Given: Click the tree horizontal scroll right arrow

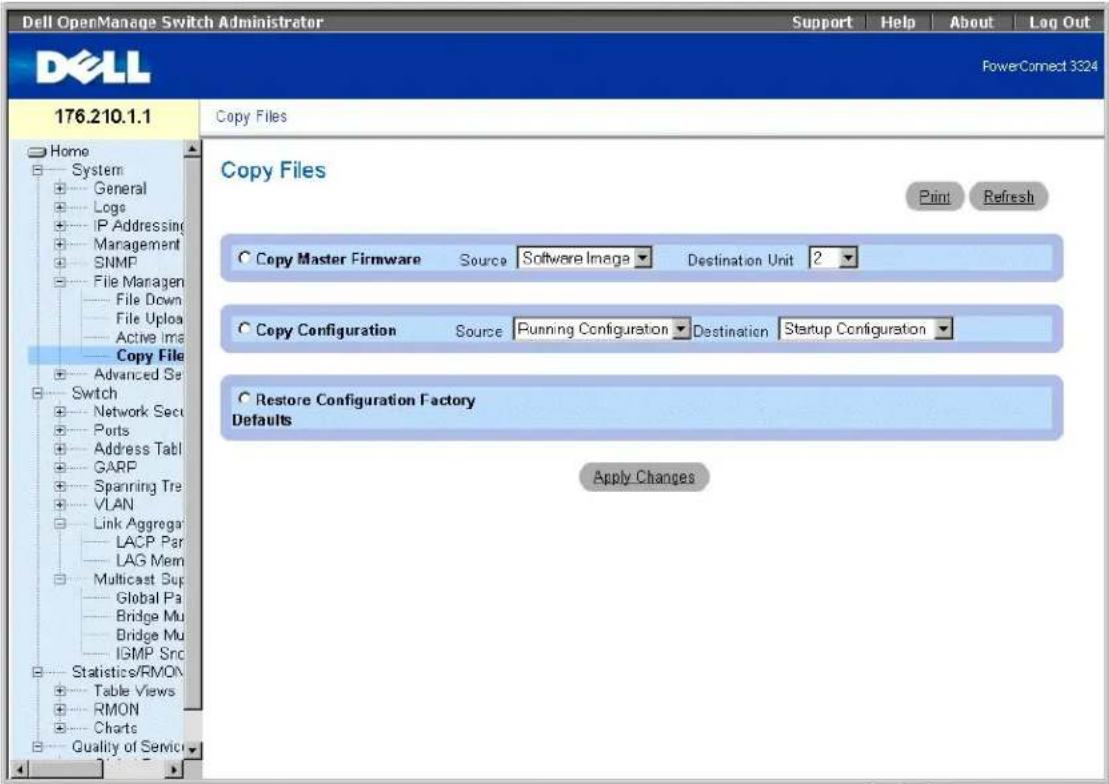Looking at the screenshot, I should click(x=175, y=769).
